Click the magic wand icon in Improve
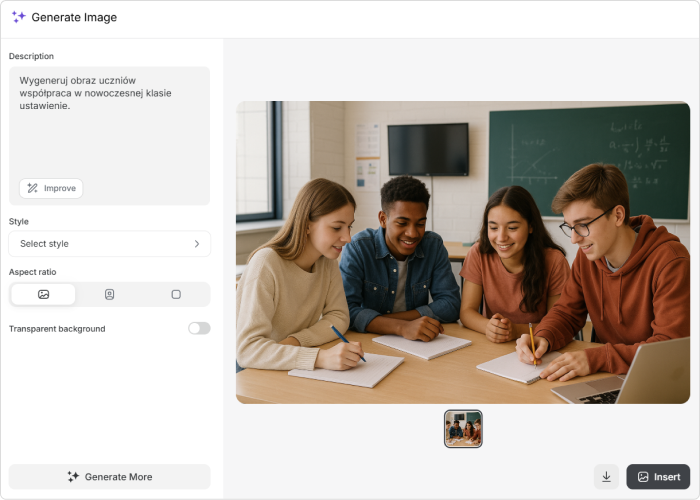700x500 pixels. [x=32, y=188]
